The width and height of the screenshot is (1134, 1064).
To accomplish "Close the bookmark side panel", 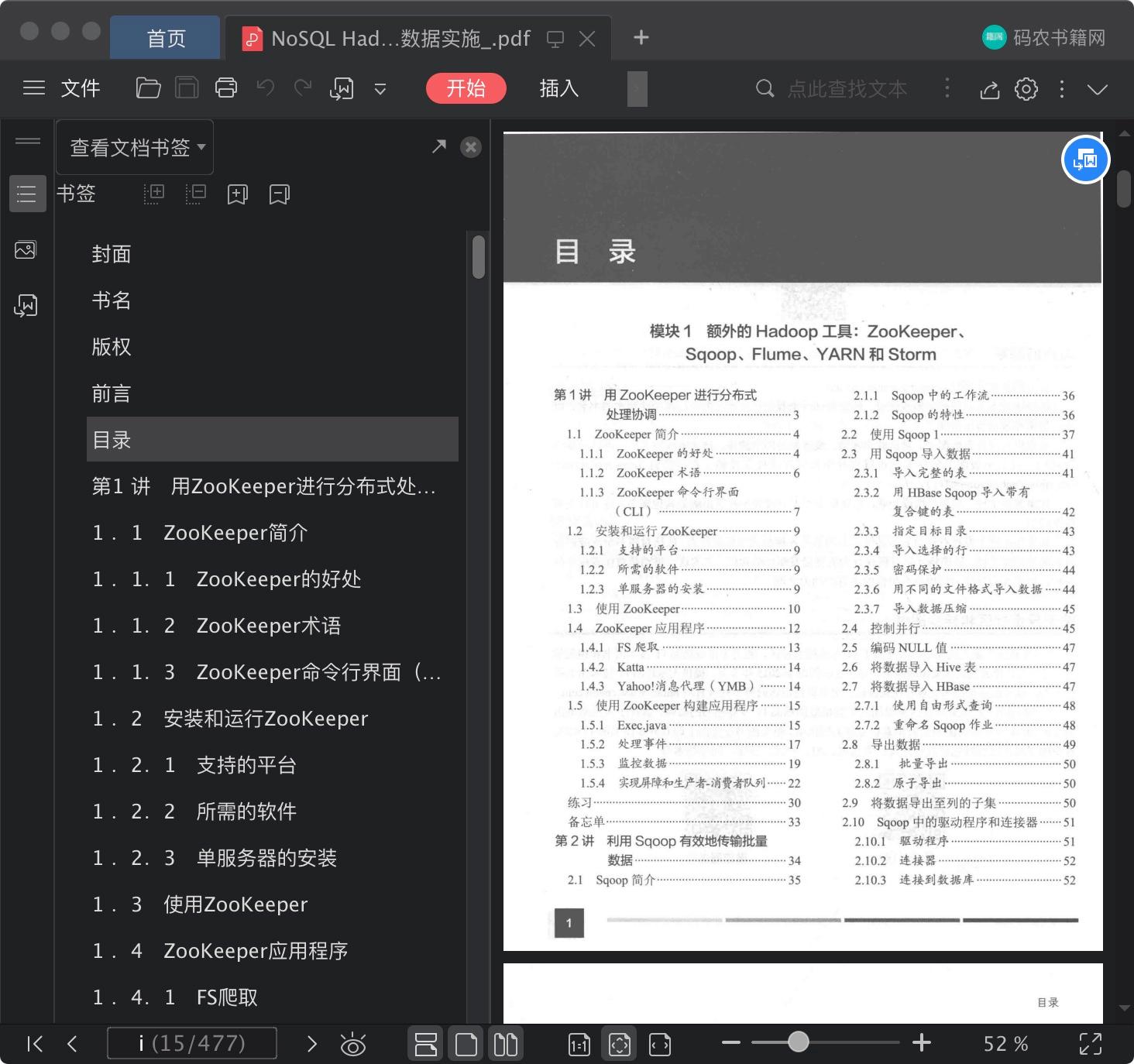I will [470, 147].
